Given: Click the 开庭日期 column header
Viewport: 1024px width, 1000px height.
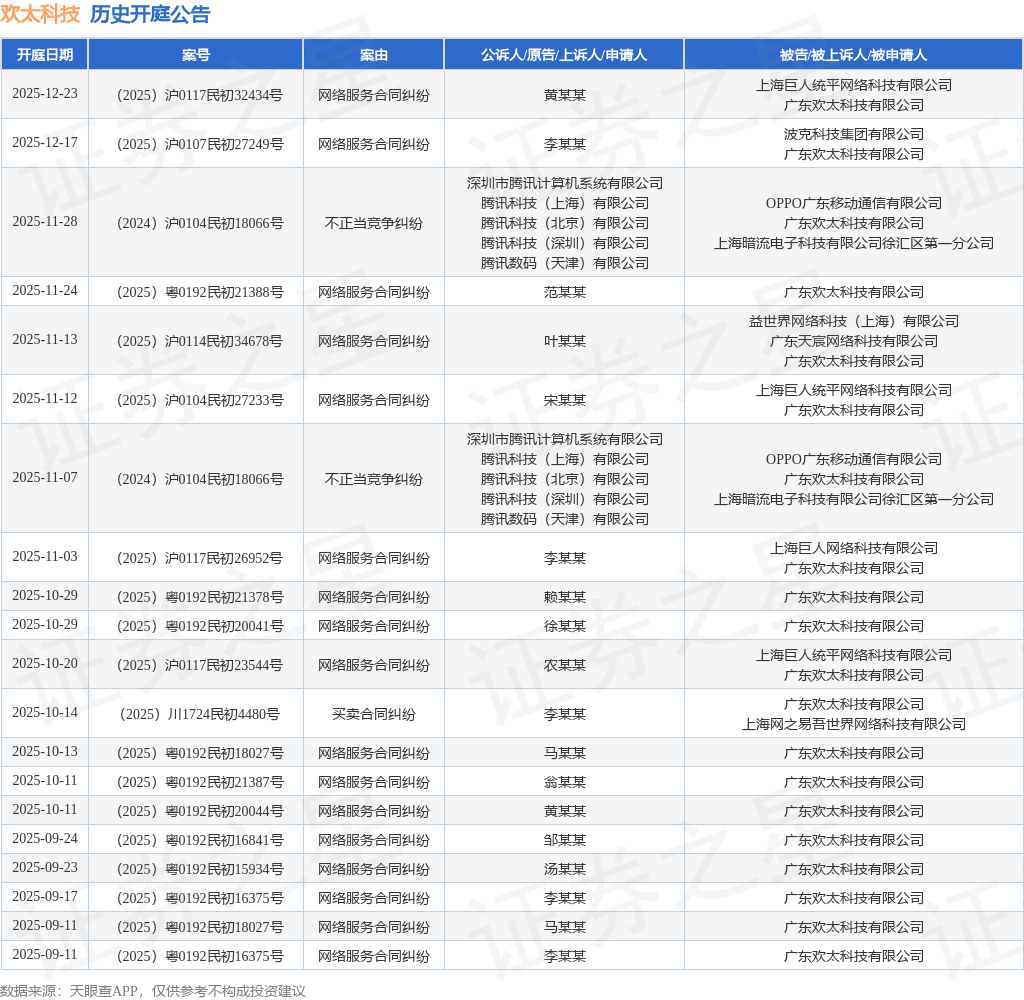Looking at the screenshot, I should 44,55.
